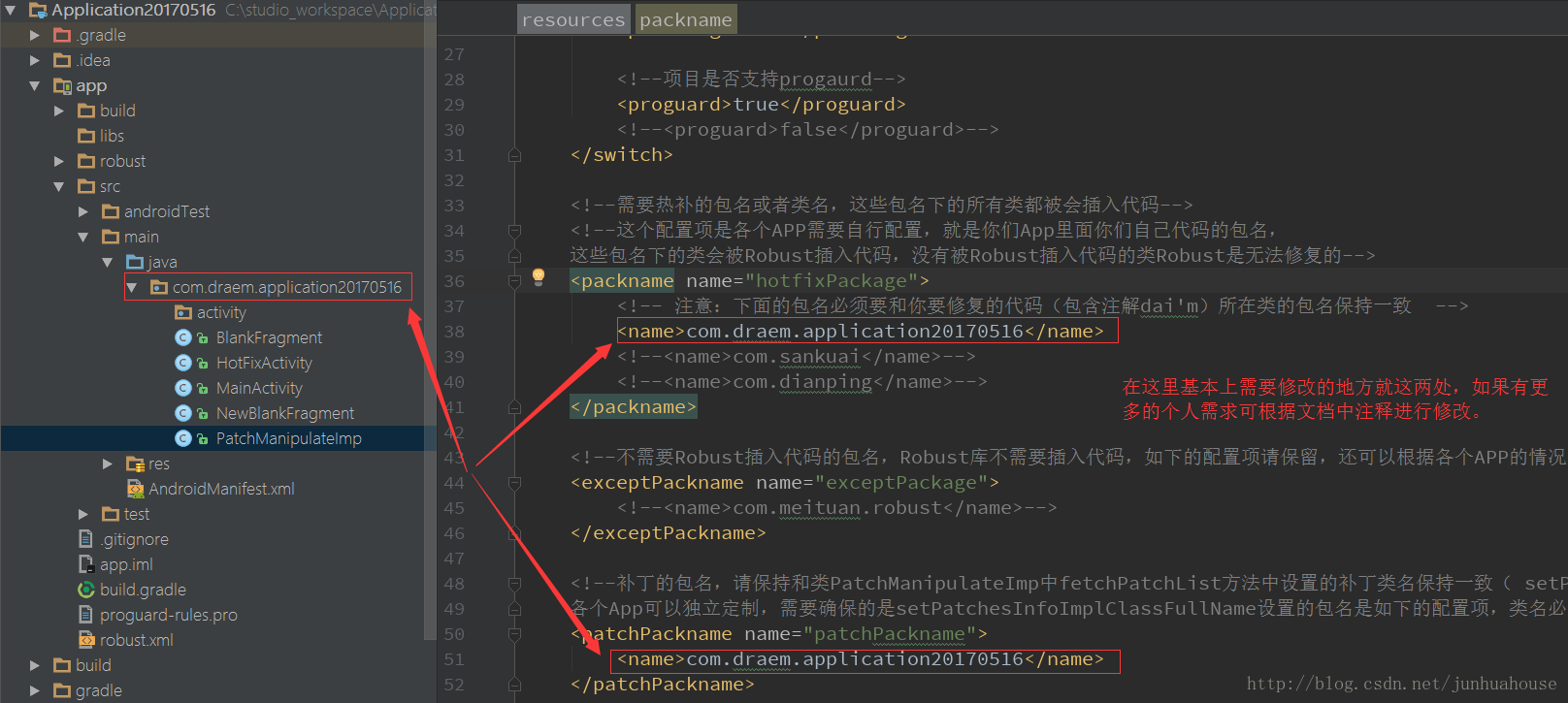
Task: Expand the robust folder
Action: point(59,161)
